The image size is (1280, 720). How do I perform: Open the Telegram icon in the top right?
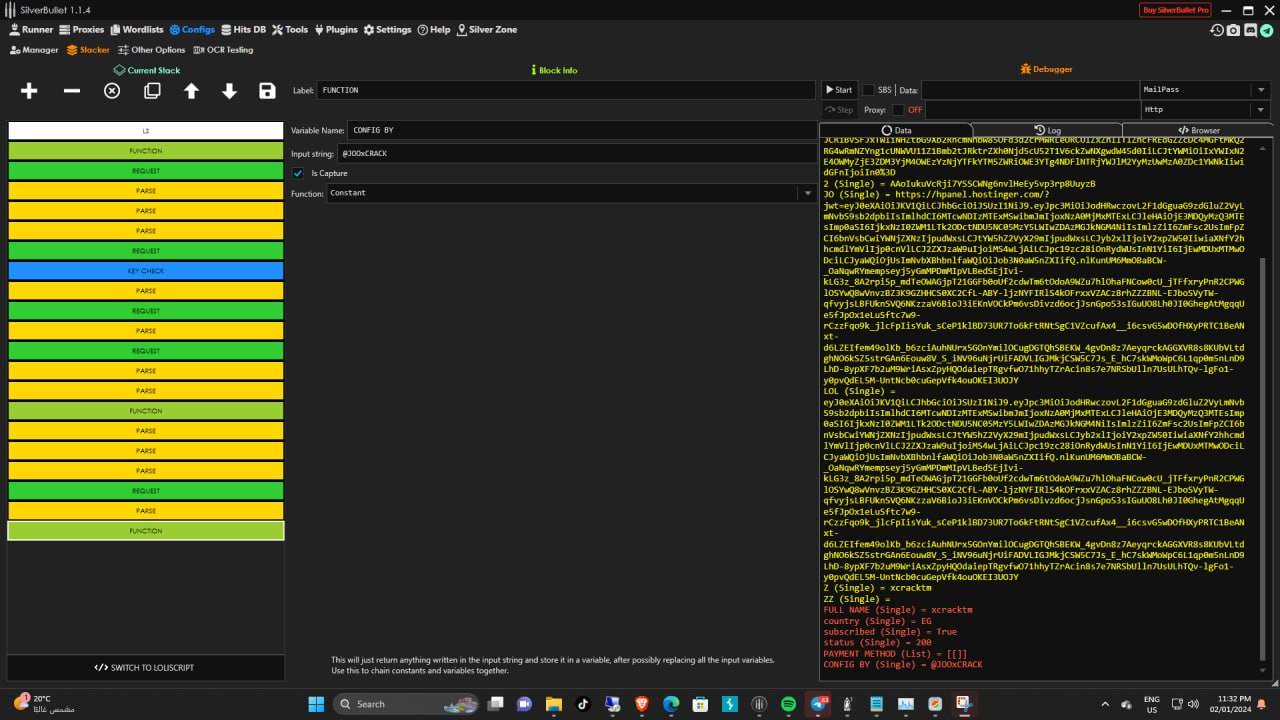1268,30
